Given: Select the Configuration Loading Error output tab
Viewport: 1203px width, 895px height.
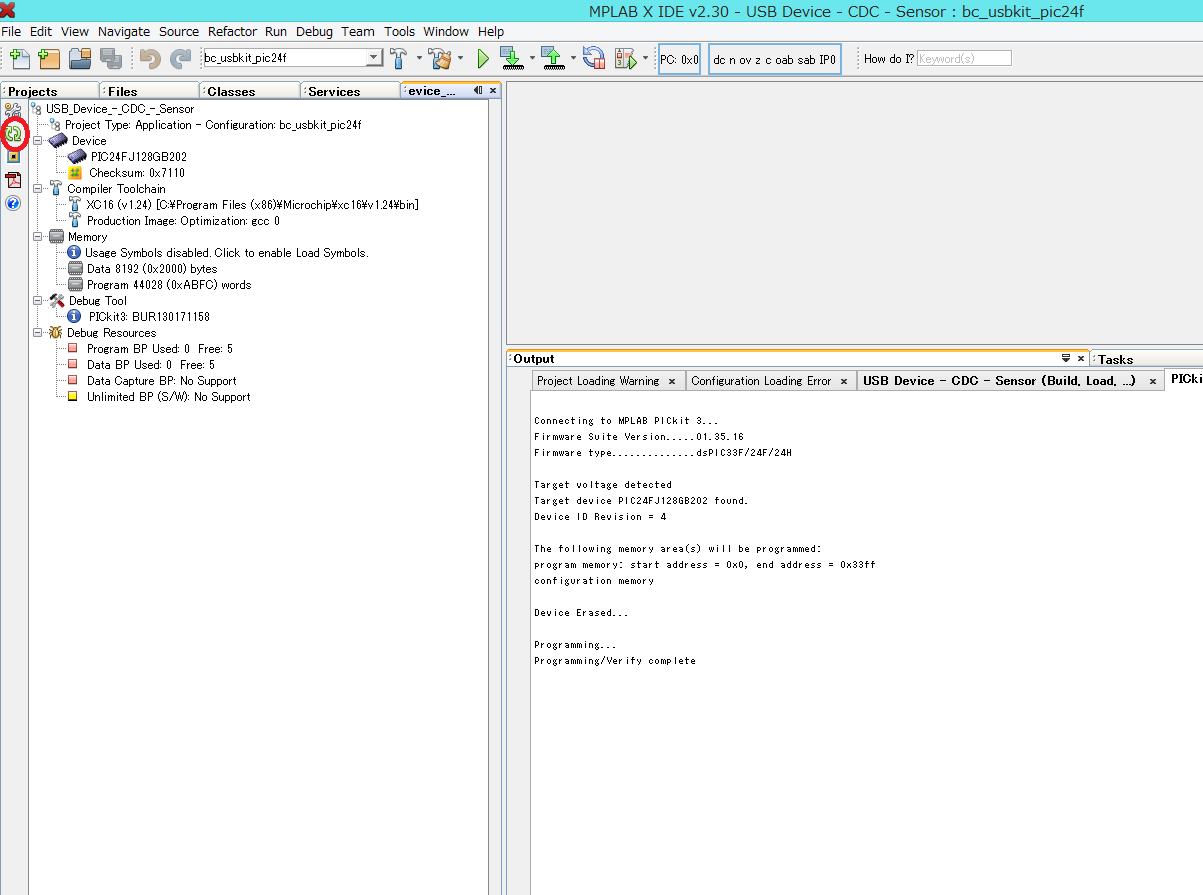Looking at the screenshot, I should coord(761,381).
